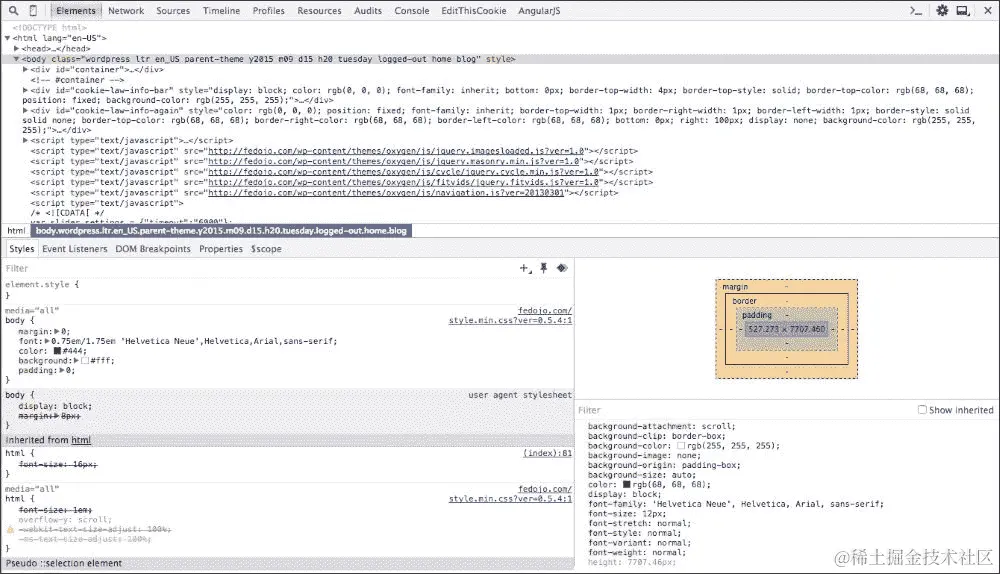1000x574 pixels.
Task: Click the box model content dimensions
Action: [786, 329]
